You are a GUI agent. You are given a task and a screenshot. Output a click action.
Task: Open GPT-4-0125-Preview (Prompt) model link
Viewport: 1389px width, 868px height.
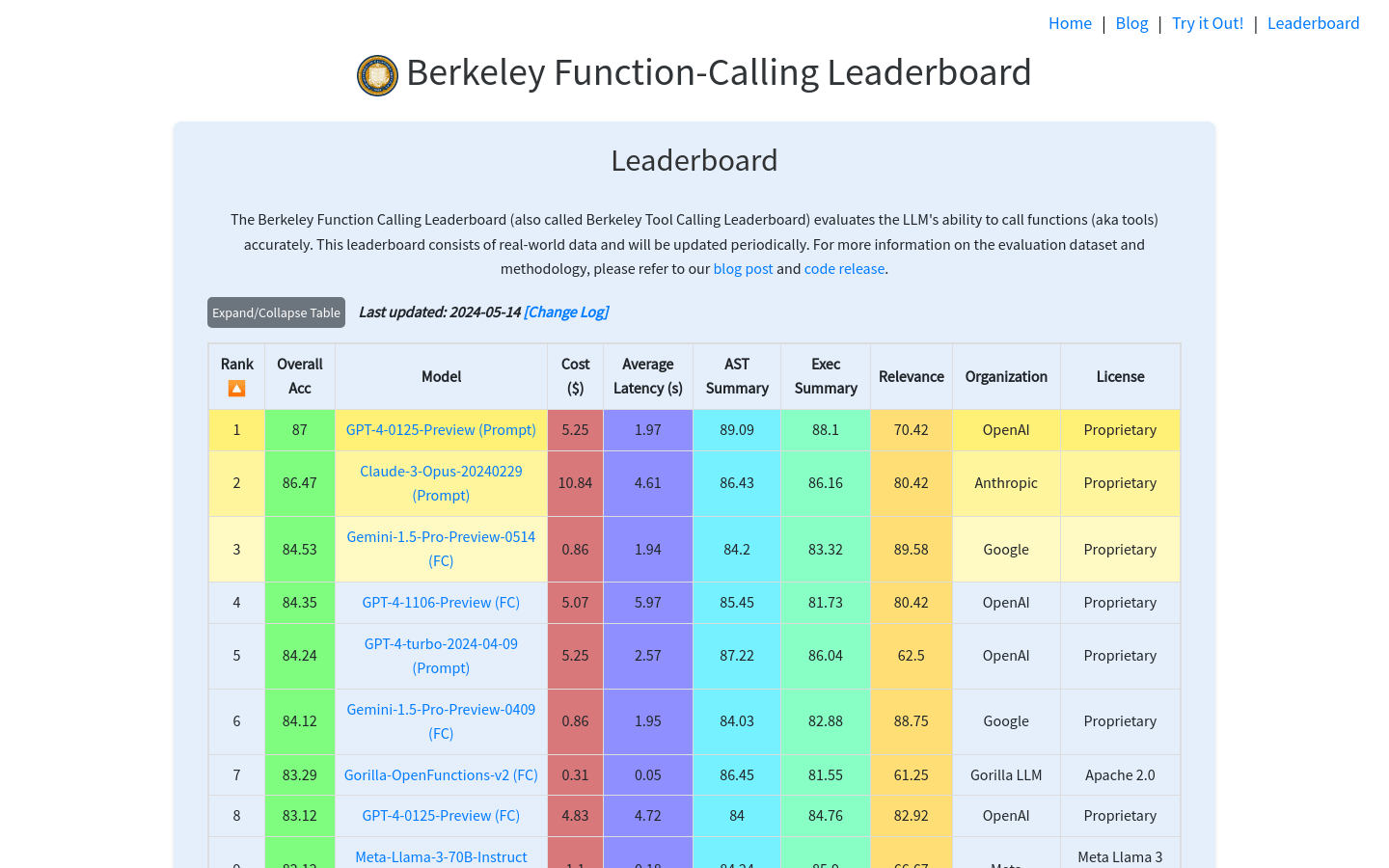pos(441,429)
